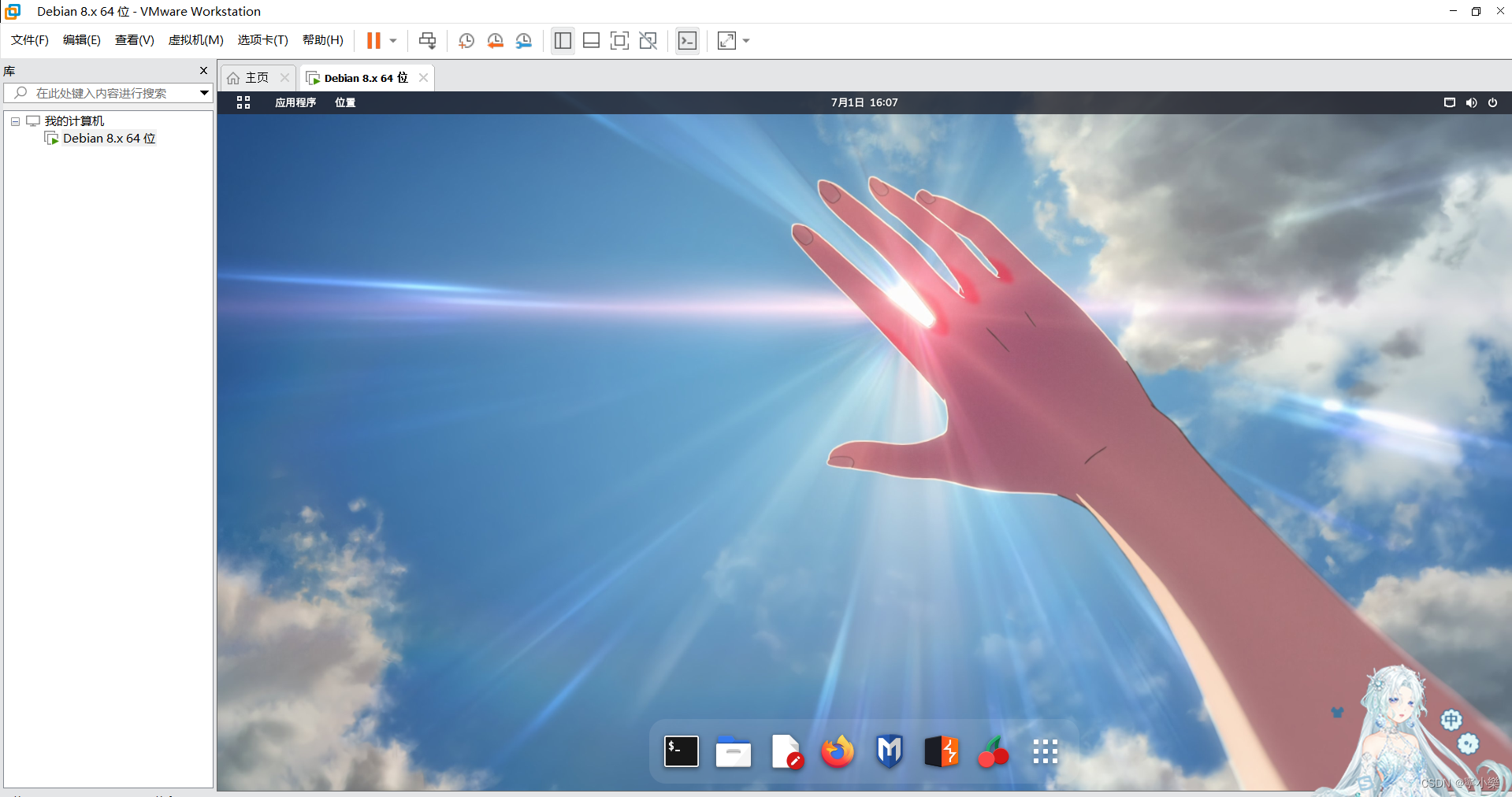Open the console view icon

pos(687,40)
